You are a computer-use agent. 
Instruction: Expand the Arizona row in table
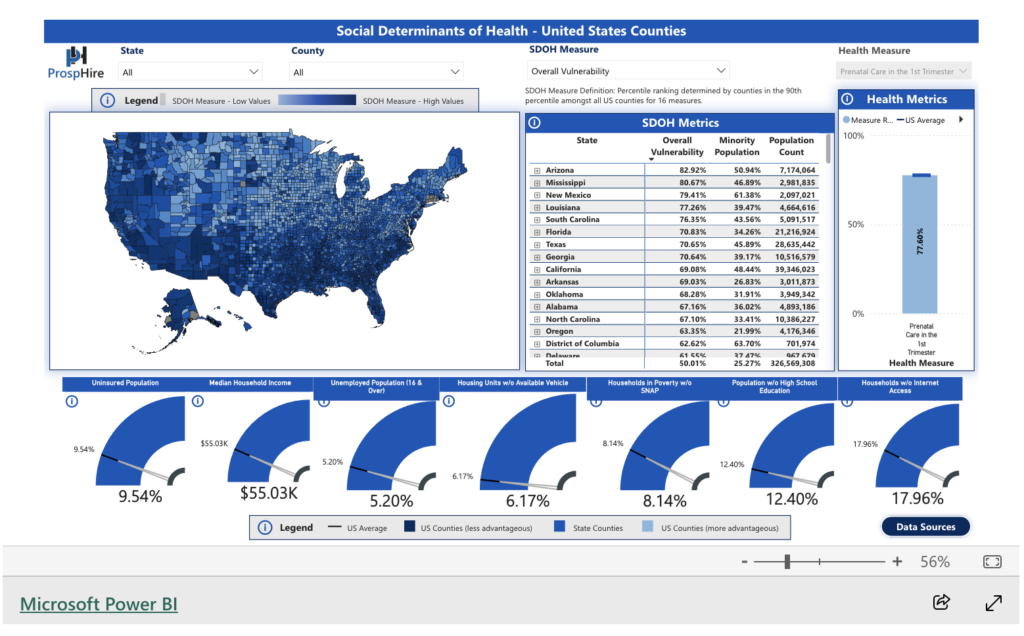pos(537,171)
